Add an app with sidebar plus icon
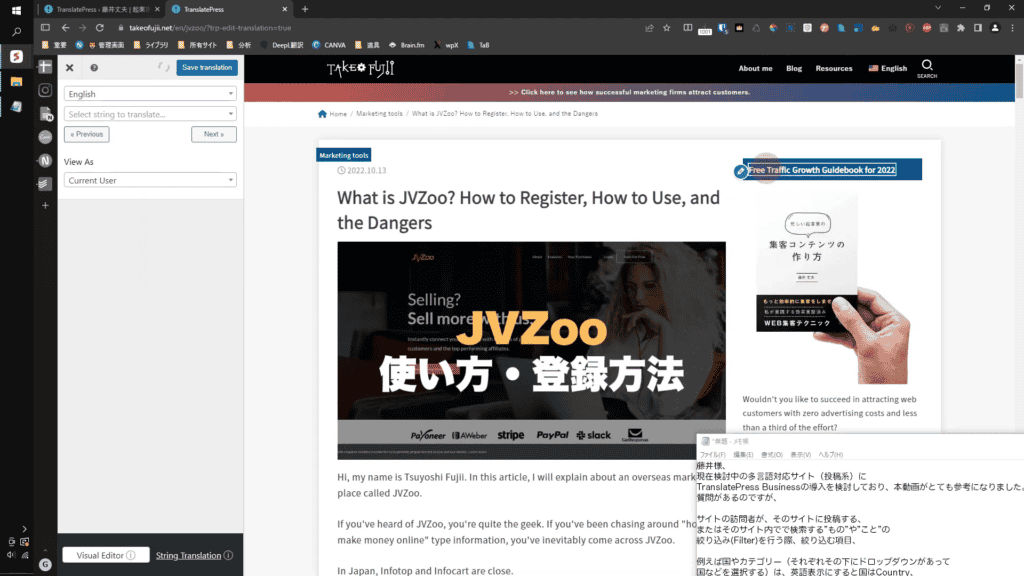Viewport: 1024px width, 576px height. [x=45, y=205]
